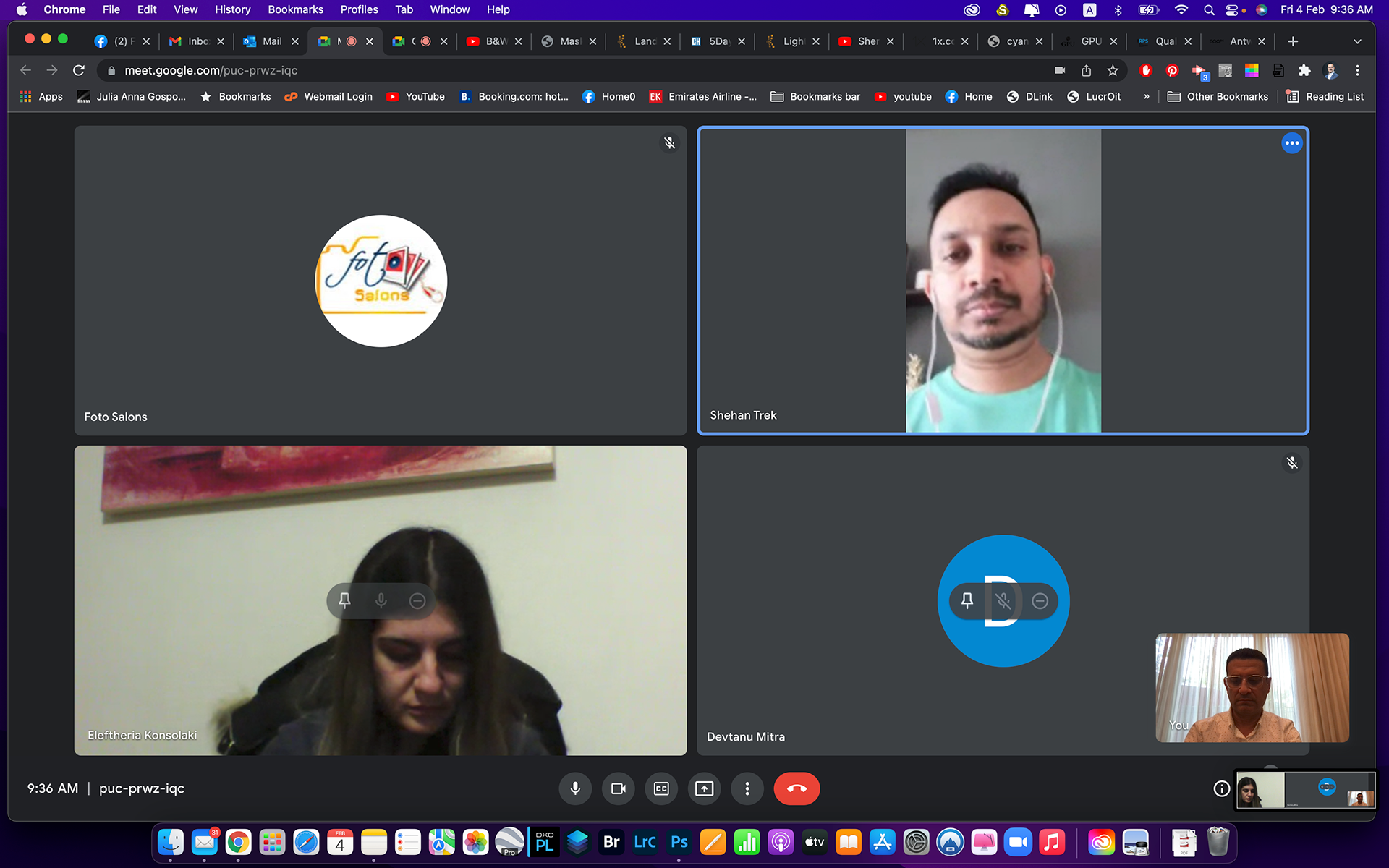The height and width of the screenshot is (868, 1389).
Task: Open Shehan Trek tile blue options menu
Action: pos(1291,143)
